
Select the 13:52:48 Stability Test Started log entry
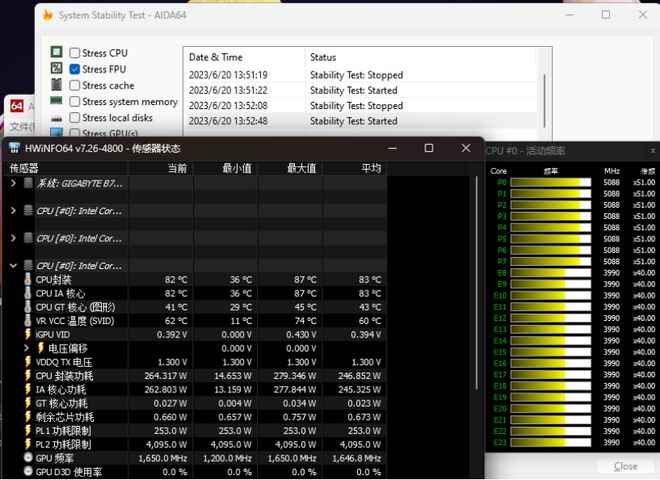point(360,121)
